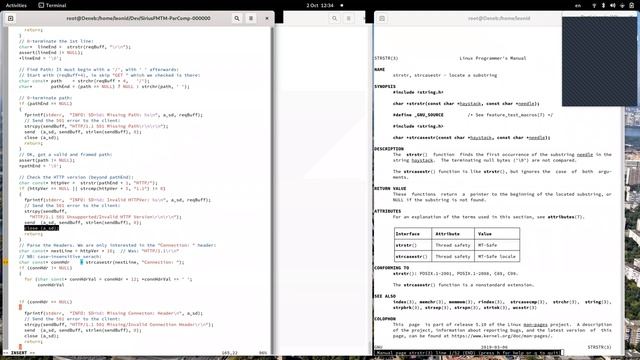Screen dimensions: 640x360
Task: Click the Bluetooth icon in the top bar
Action: [603, 5]
